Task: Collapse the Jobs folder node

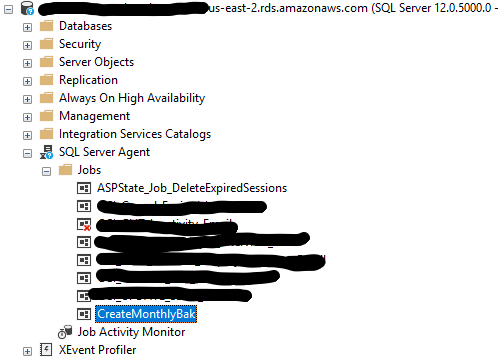Action: [x=46, y=171]
